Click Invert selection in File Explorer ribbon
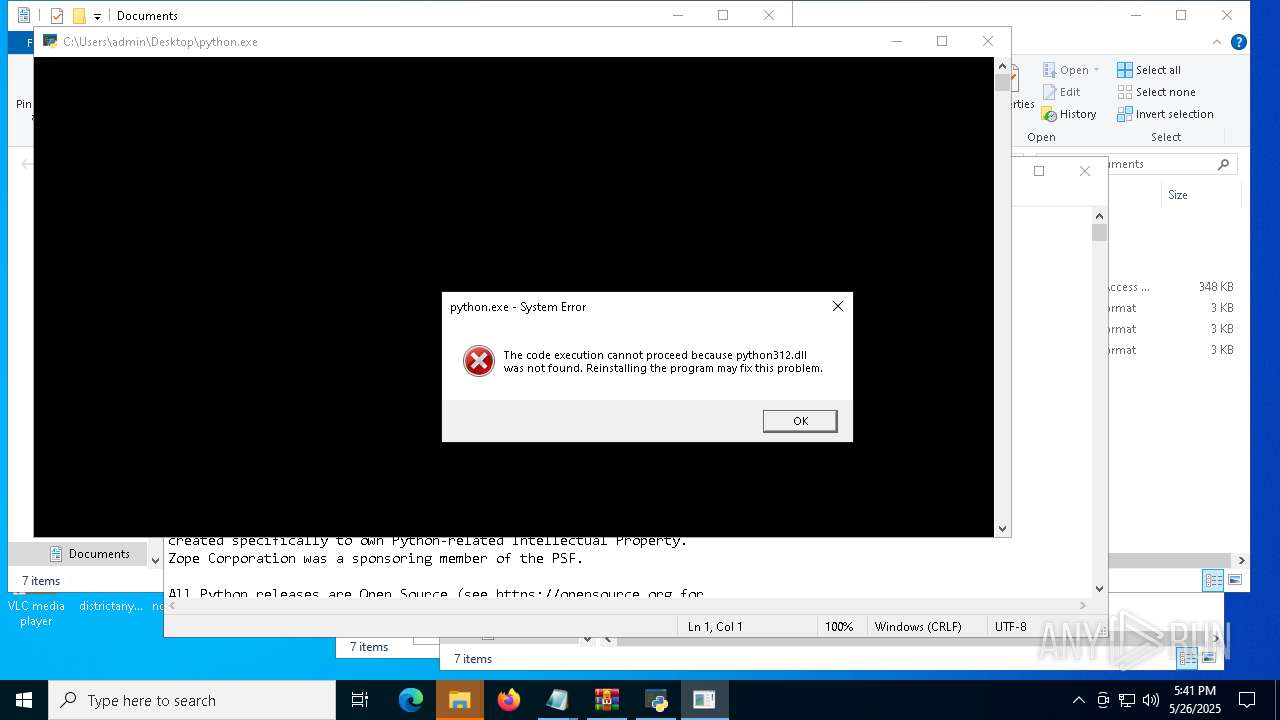This screenshot has height=720, width=1280. [1165, 114]
